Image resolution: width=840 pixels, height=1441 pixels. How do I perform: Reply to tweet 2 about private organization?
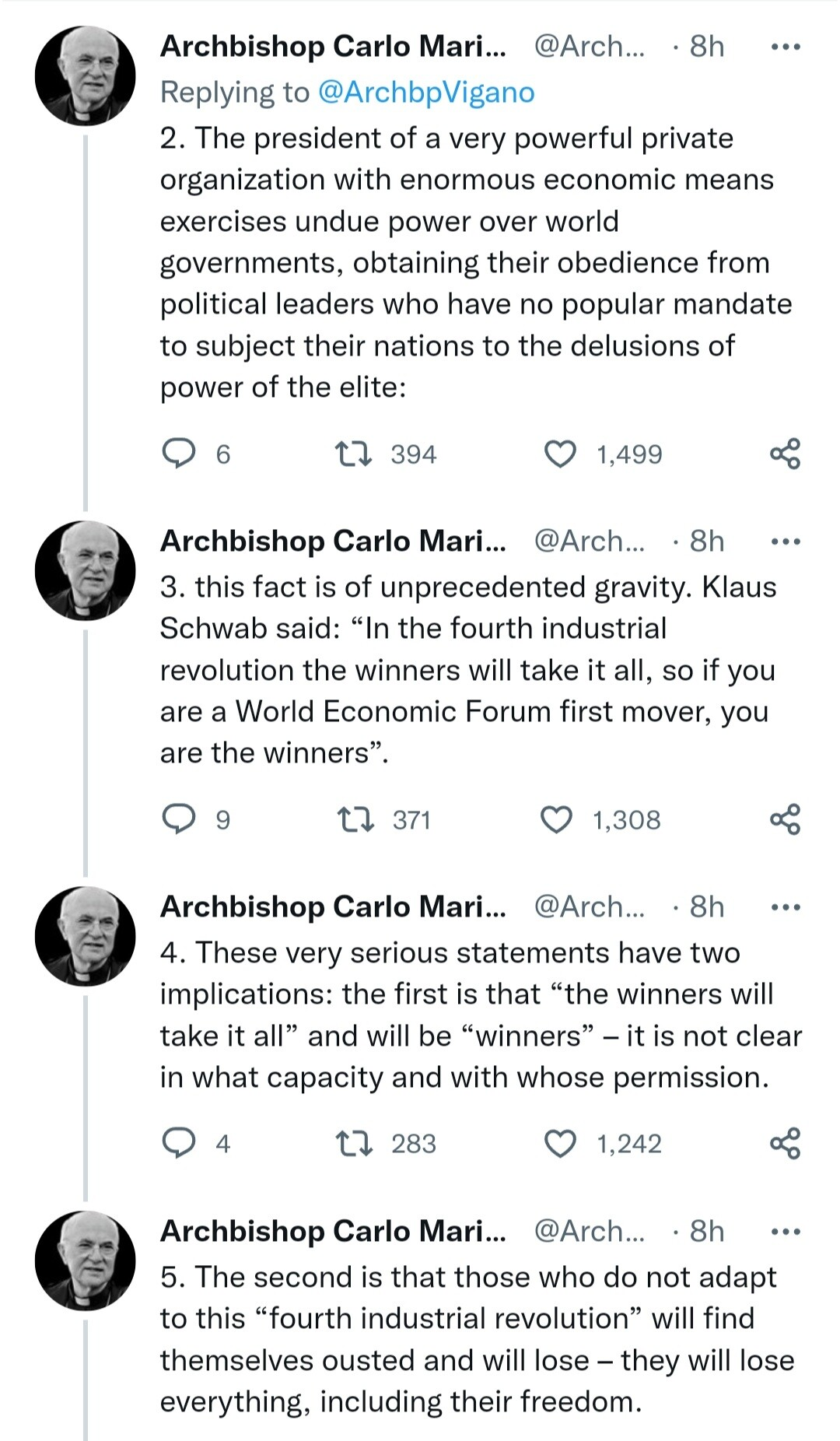point(178,453)
